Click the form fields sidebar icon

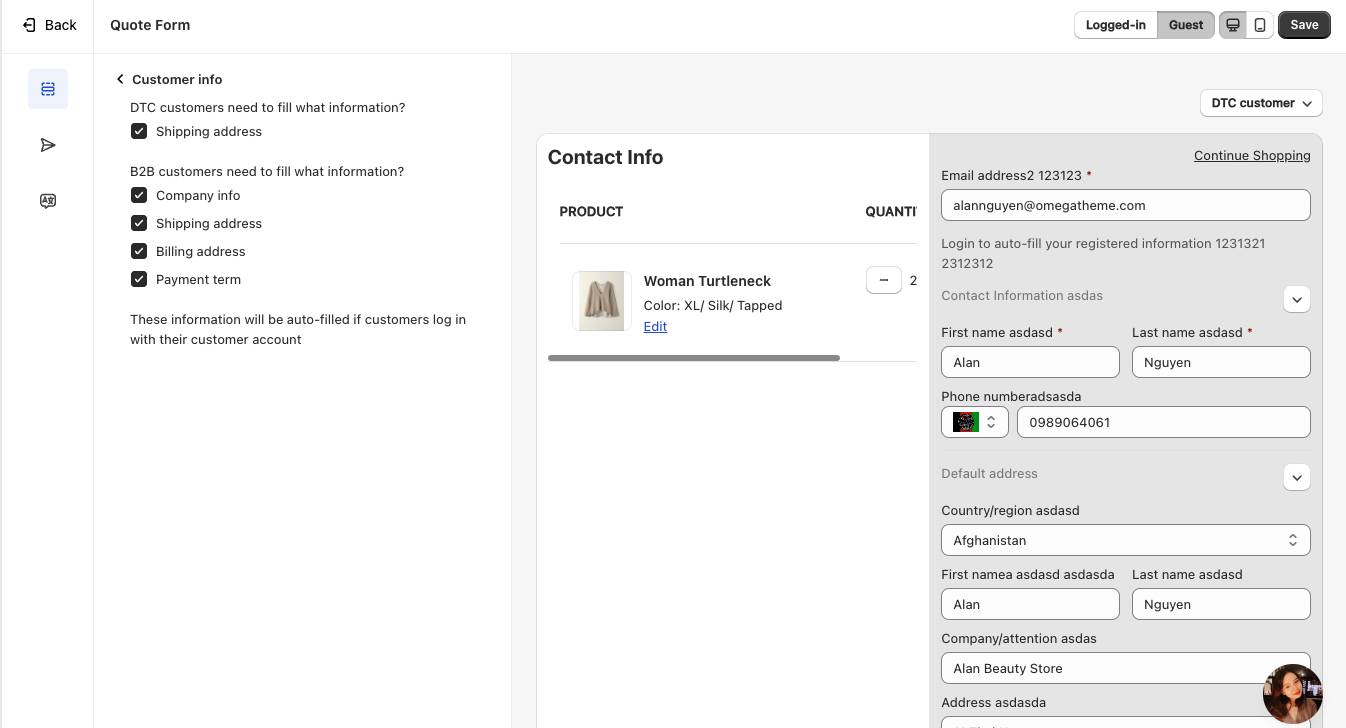point(48,89)
